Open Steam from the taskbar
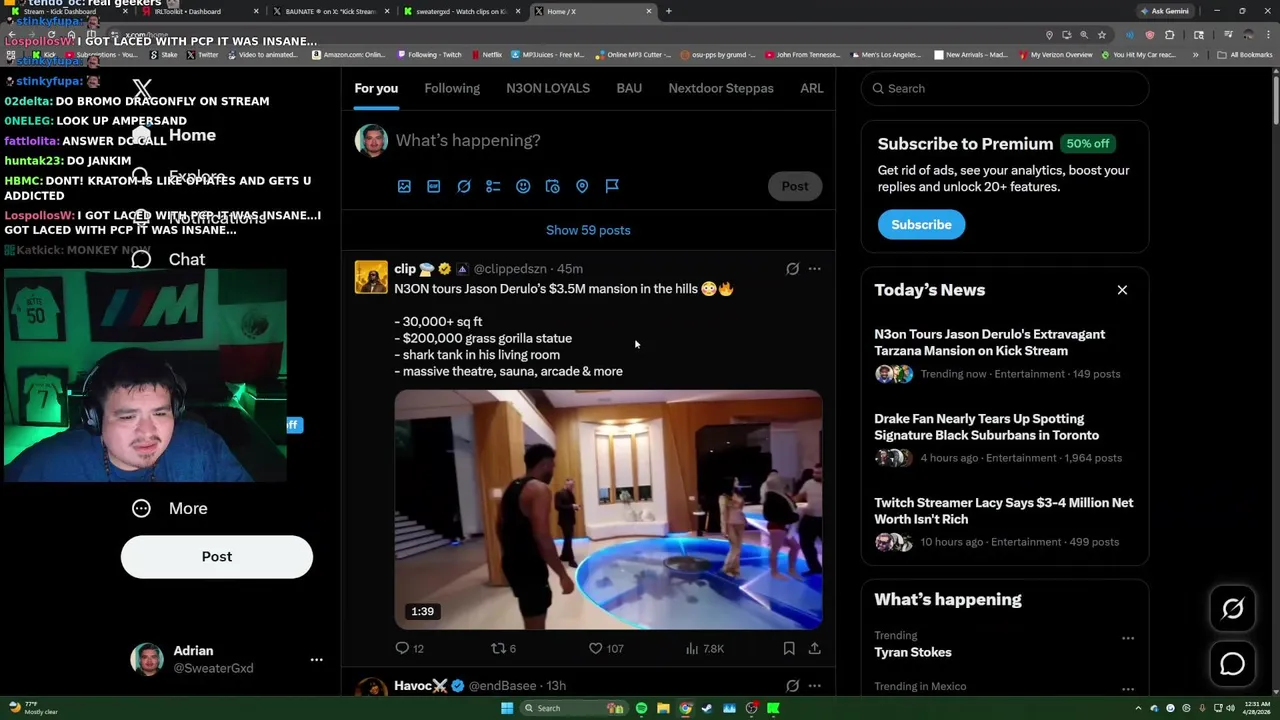The width and height of the screenshot is (1280, 720). click(x=707, y=708)
